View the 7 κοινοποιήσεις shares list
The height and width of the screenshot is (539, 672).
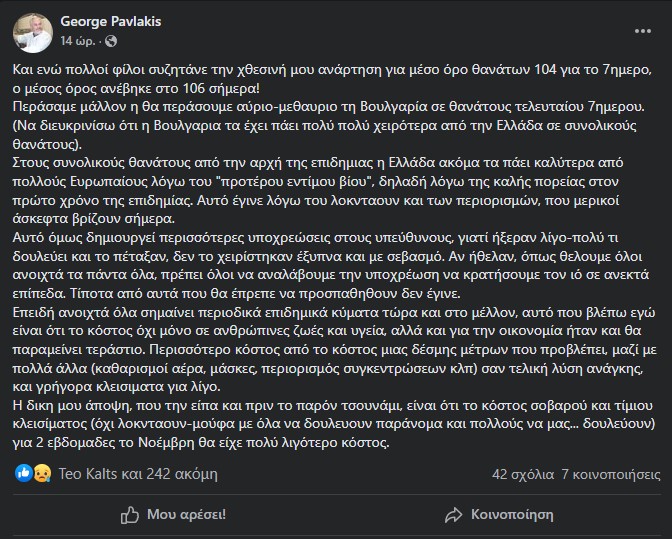(611, 474)
